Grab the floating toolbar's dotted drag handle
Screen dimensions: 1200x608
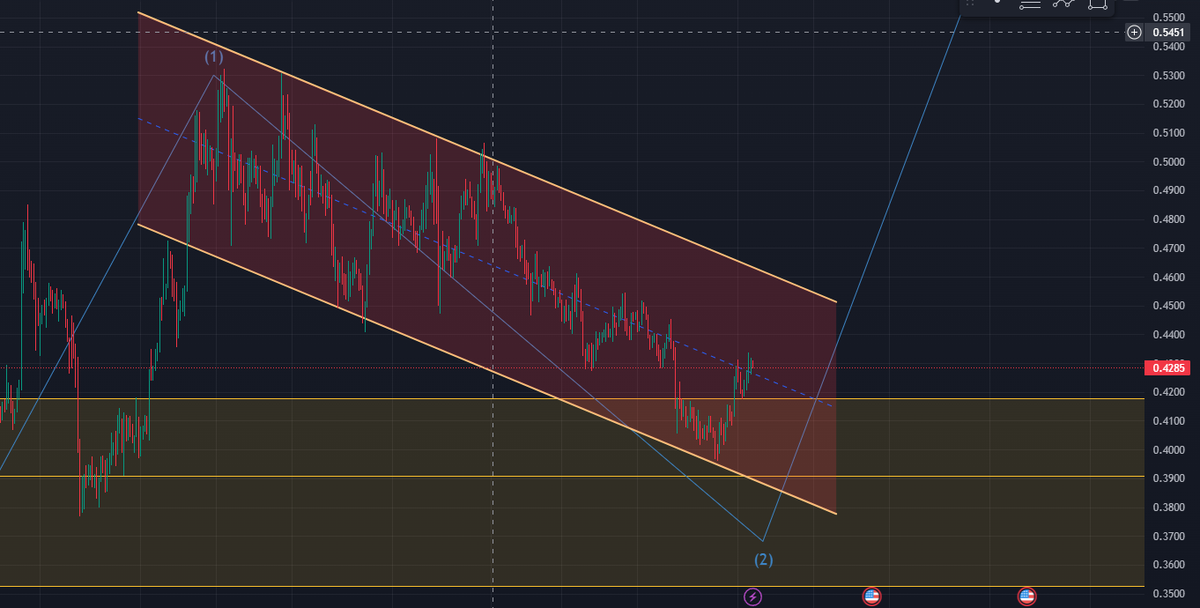(970, 4)
